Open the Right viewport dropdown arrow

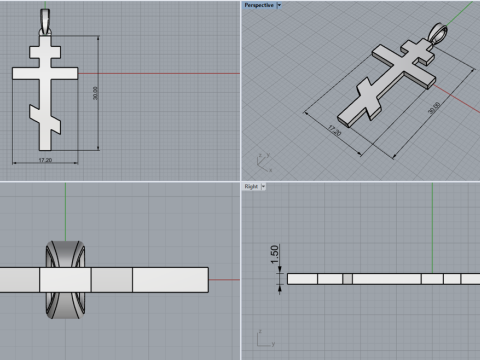tap(263, 186)
